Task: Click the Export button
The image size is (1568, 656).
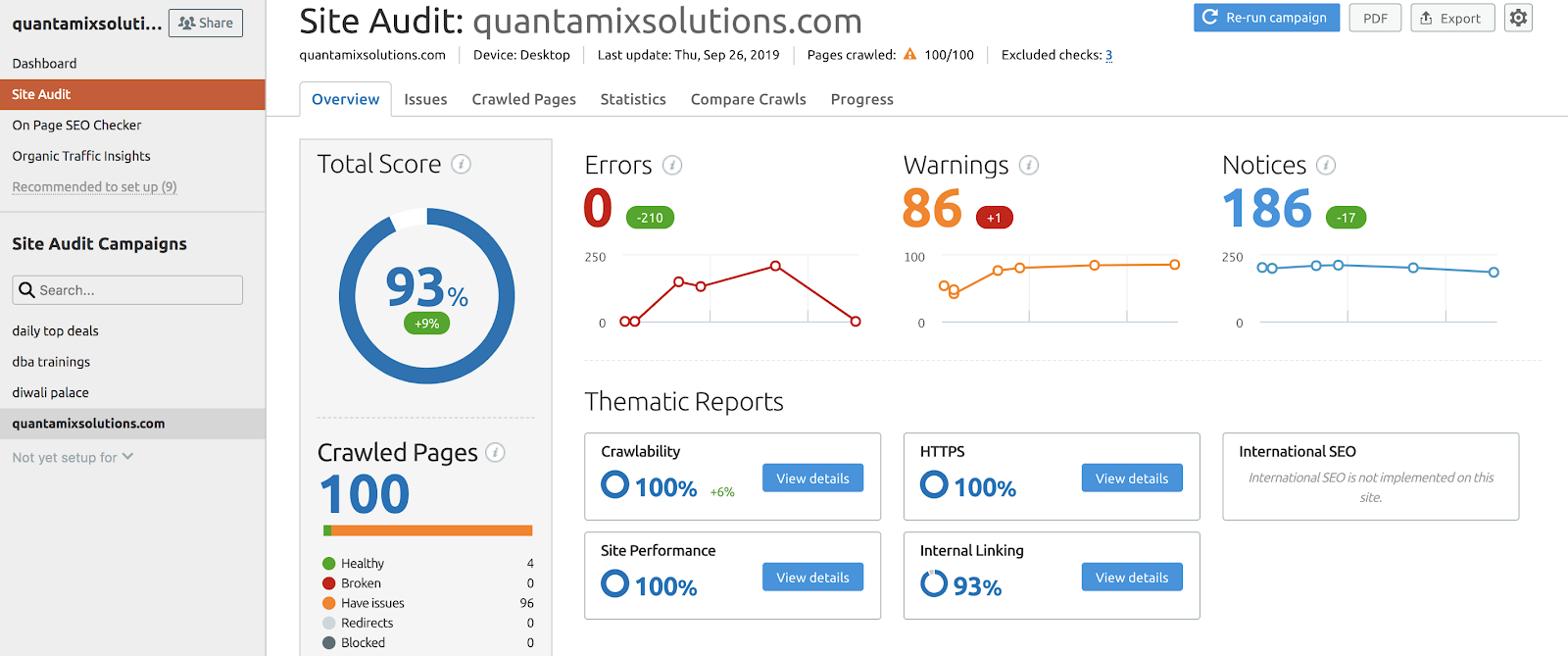Action: pyautogui.click(x=1452, y=18)
